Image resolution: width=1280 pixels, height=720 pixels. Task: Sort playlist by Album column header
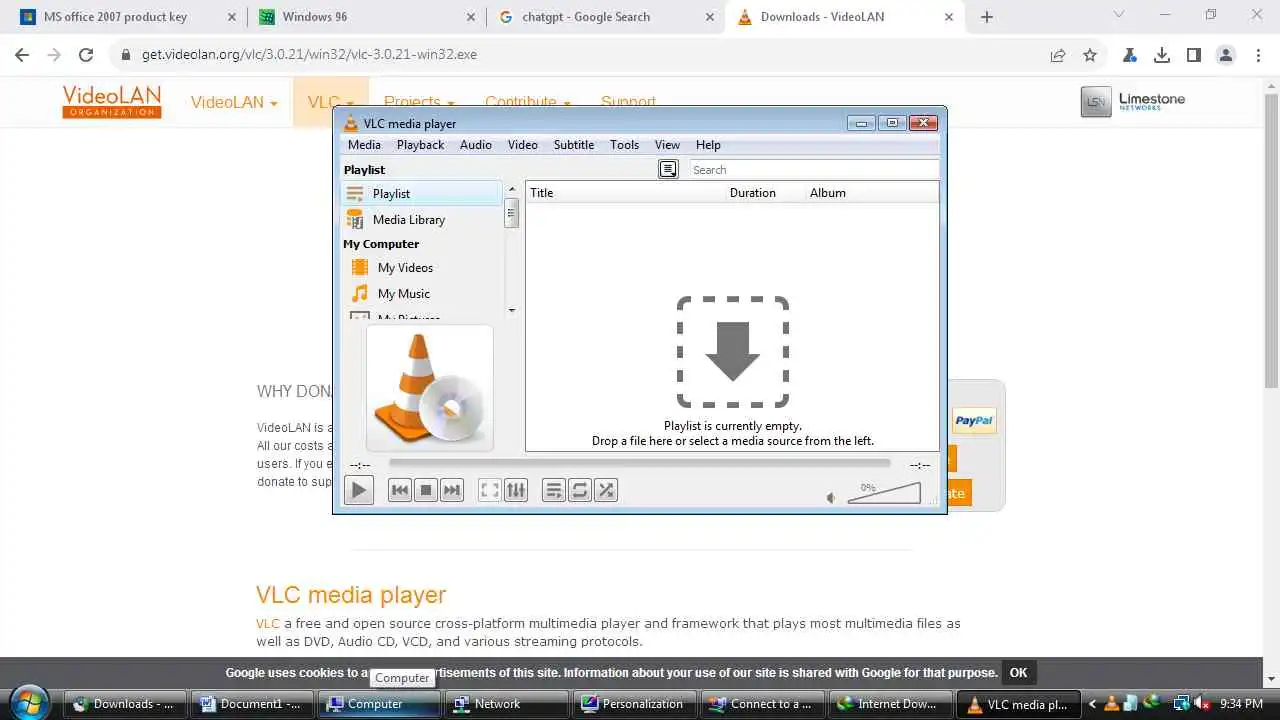[872, 193]
